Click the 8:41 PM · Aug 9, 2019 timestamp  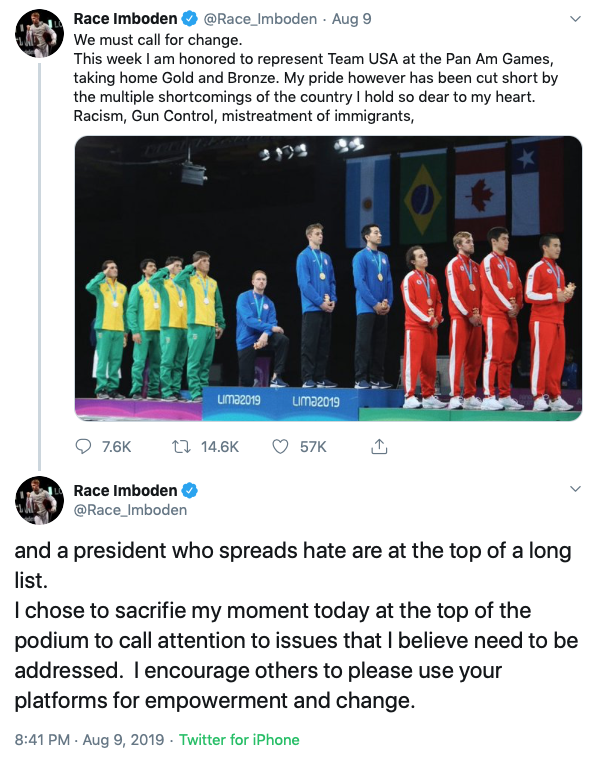pos(89,740)
